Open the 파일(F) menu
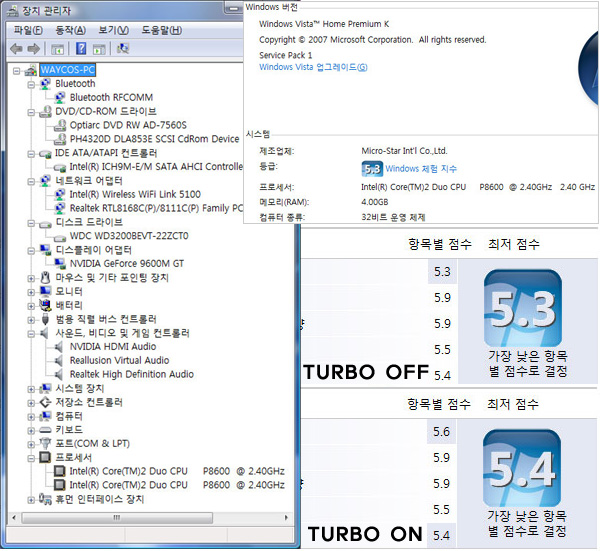Viewport: 600px width, 551px height. coord(28,30)
